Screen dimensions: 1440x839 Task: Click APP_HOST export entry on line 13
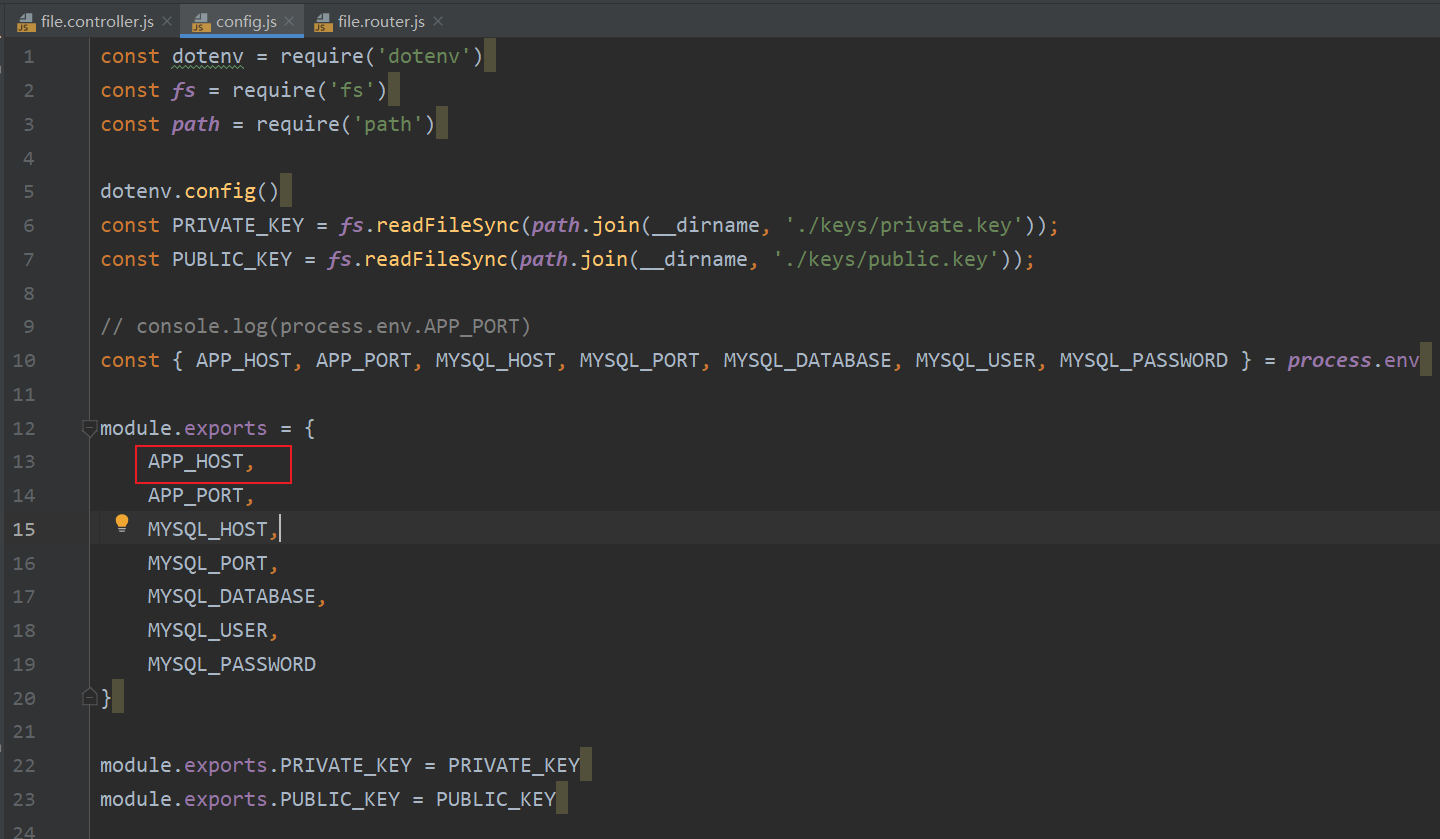(x=196, y=461)
